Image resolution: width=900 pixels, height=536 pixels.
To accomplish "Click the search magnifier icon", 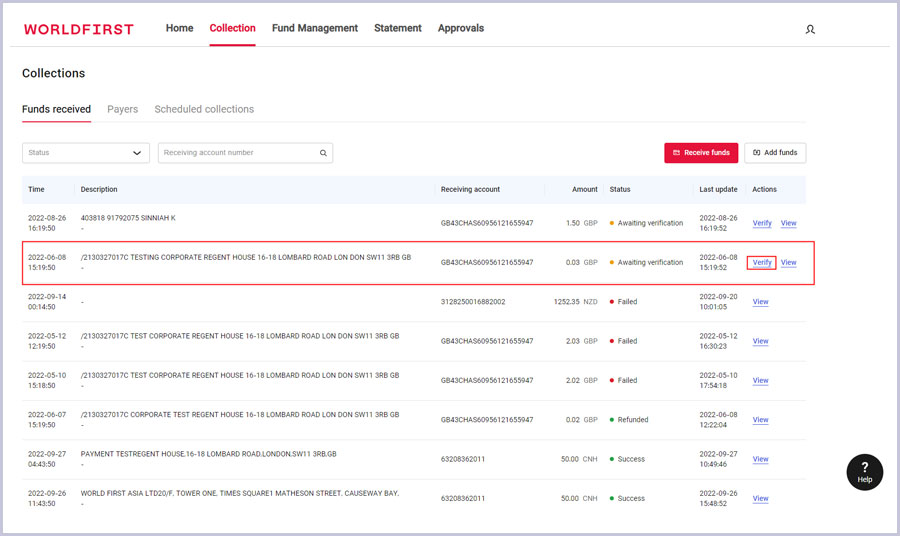I will tap(323, 153).
